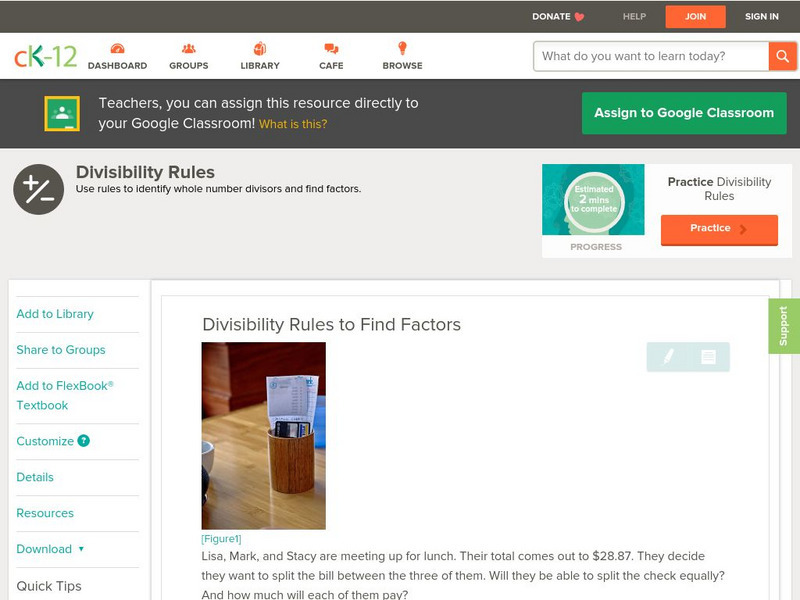
Task: Open the Details link
Action: 35,477
